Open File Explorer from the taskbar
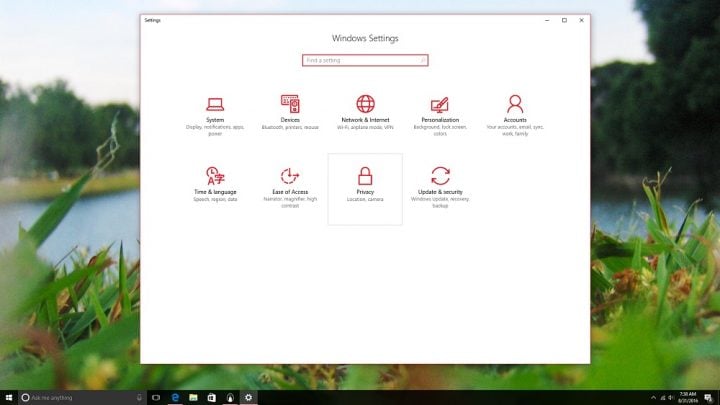This screenshot has width=720, height=405. (193, 397)
